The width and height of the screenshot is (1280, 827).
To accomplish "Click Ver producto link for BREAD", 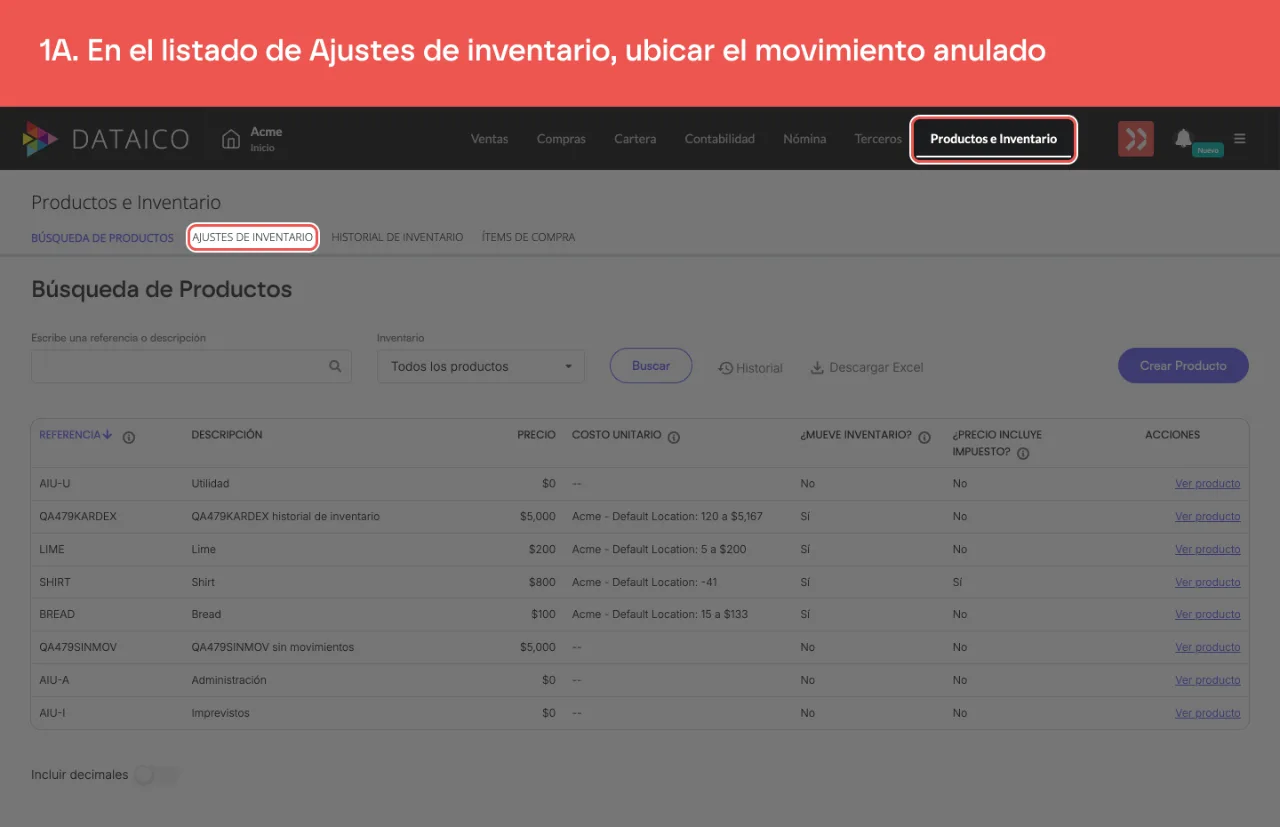I will [1207, 615].
